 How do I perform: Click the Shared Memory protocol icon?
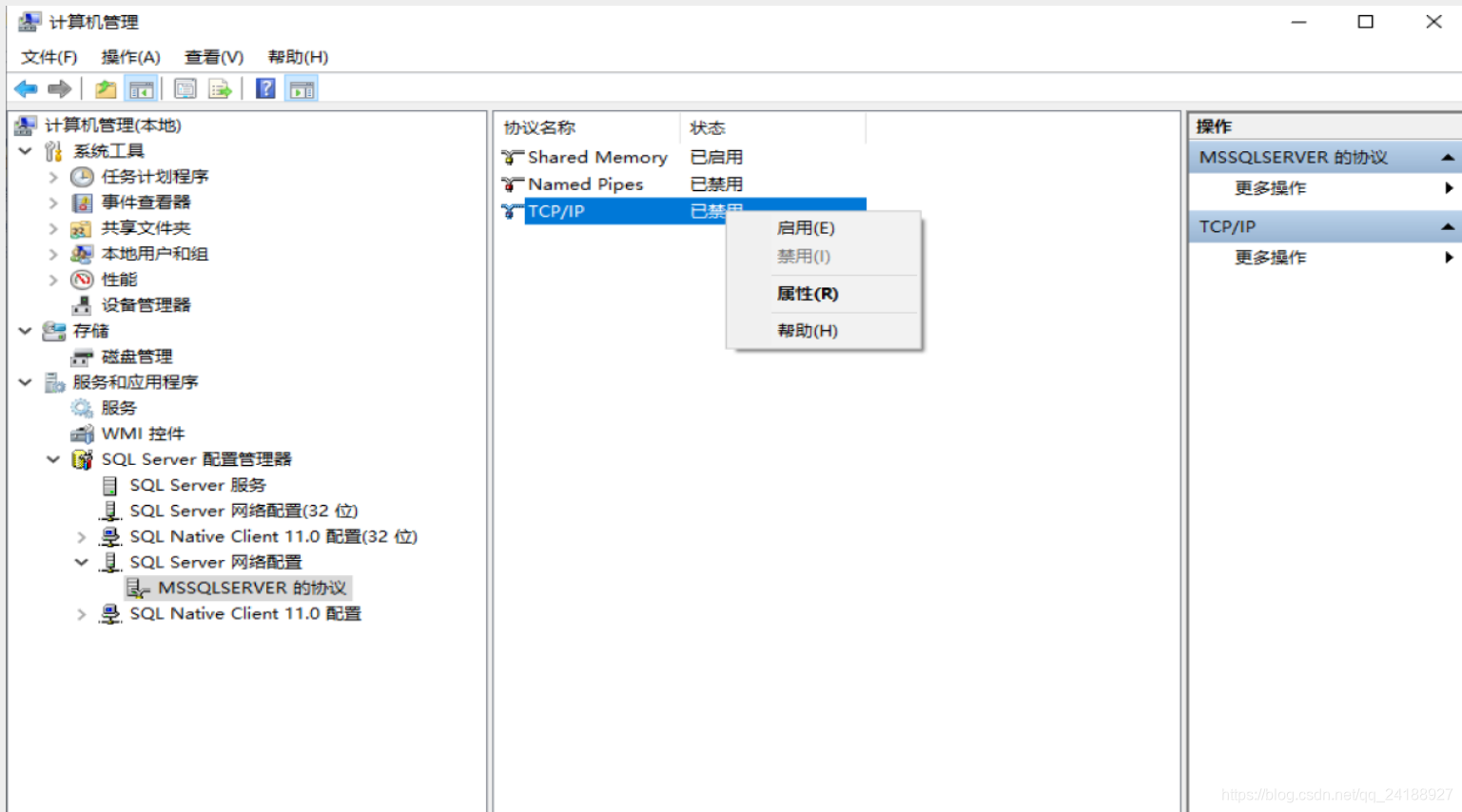click(x=513, y=157)
